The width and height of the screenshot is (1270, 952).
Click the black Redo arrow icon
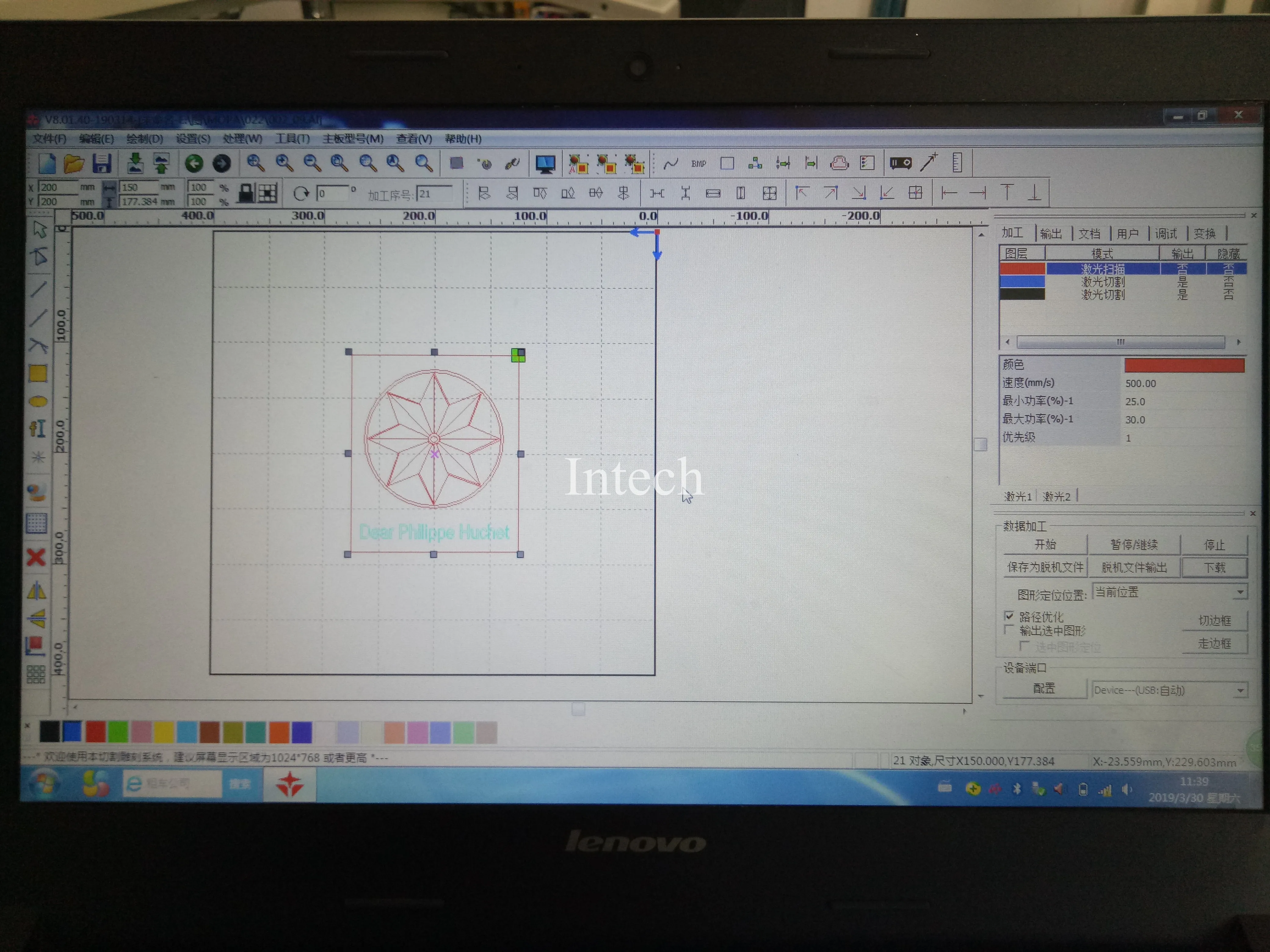tap(222, 164)
